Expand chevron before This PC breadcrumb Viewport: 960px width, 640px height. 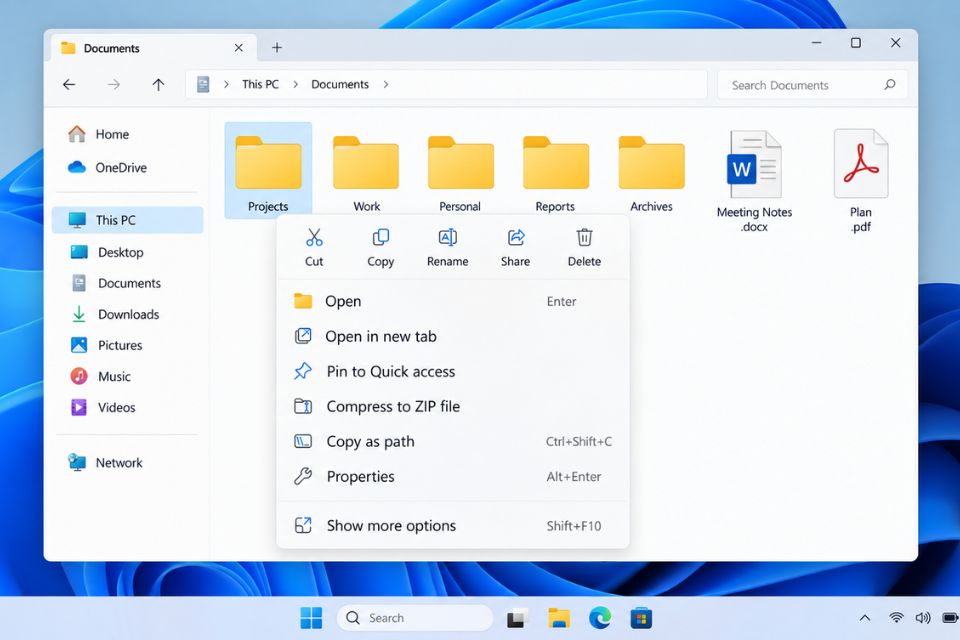point(226,85)
